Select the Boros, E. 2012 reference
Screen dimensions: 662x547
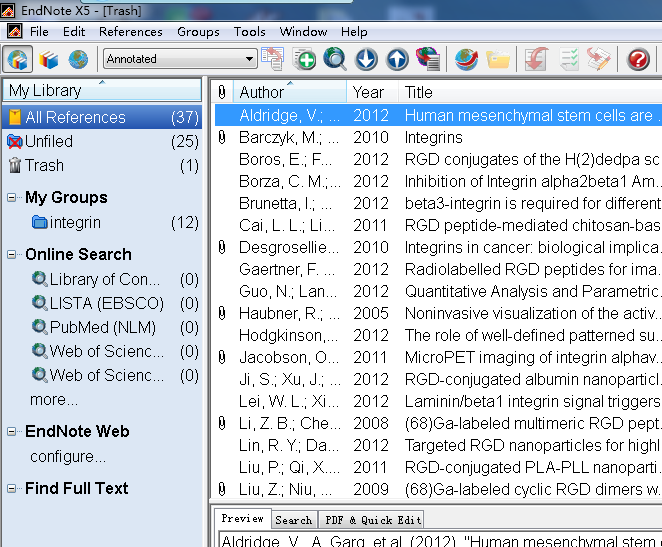438,159
